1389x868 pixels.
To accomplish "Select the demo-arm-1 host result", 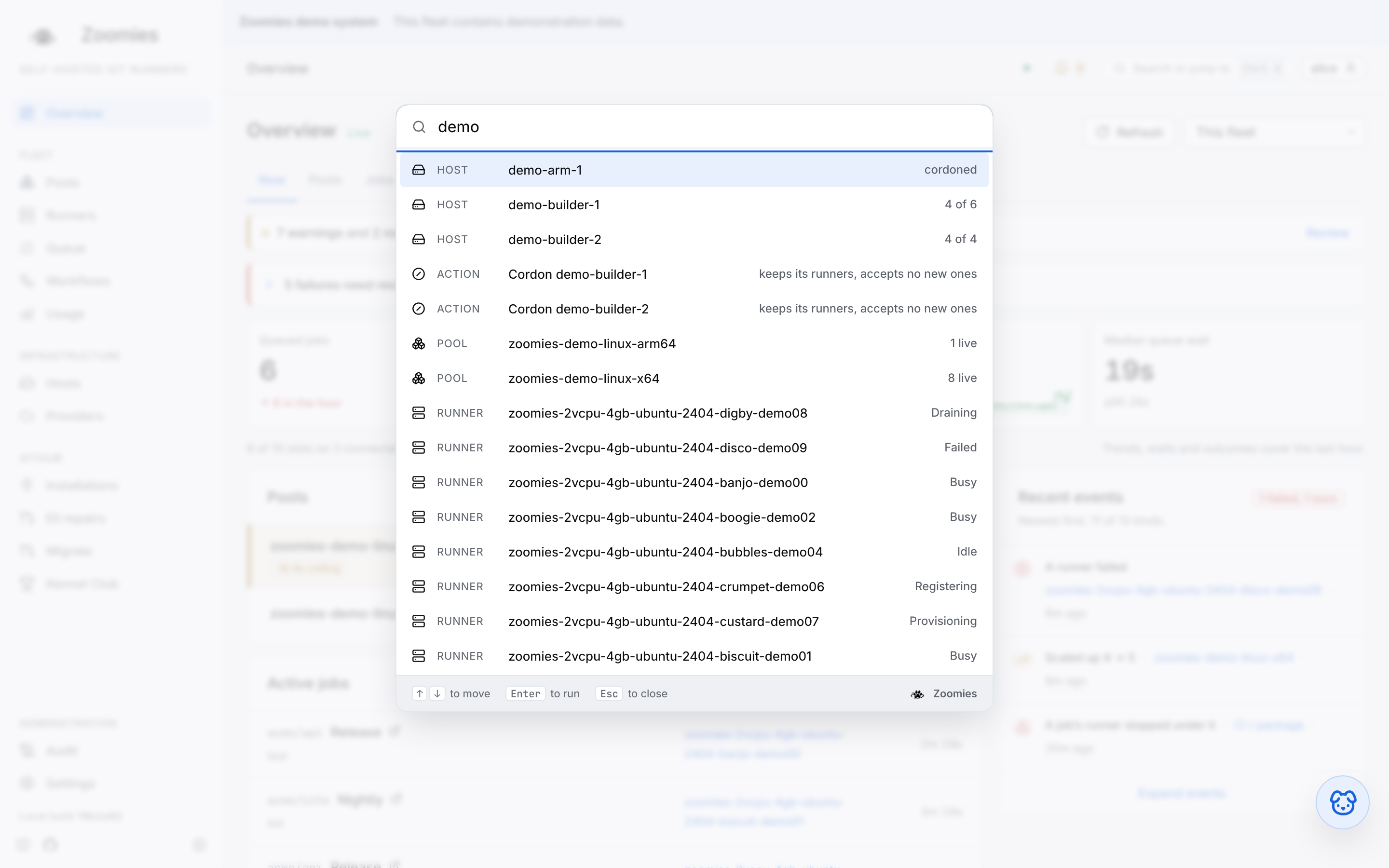I will tap(694, 170).
